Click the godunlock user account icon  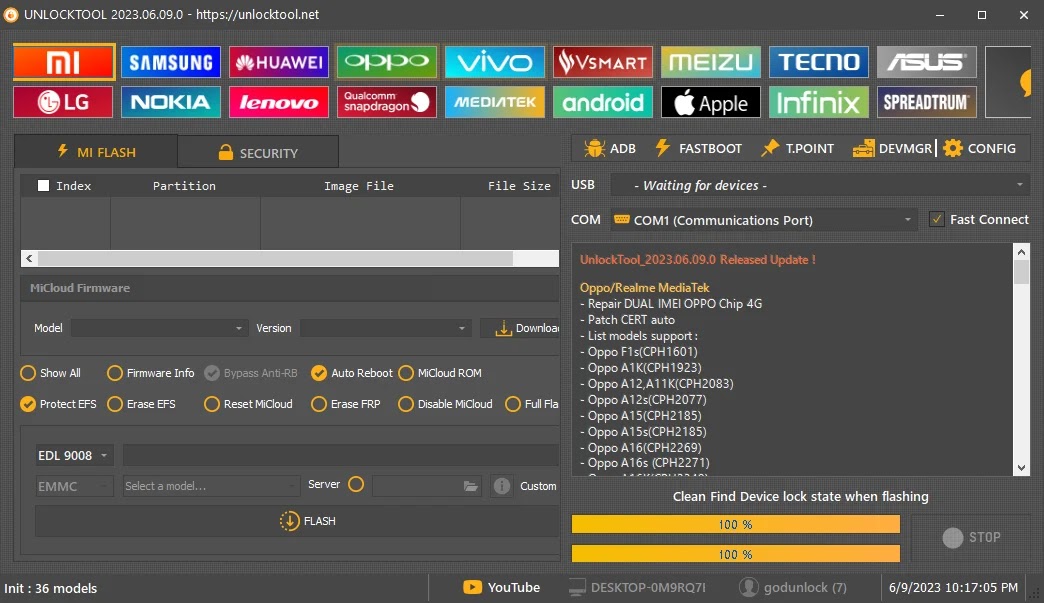coord(749,588)
